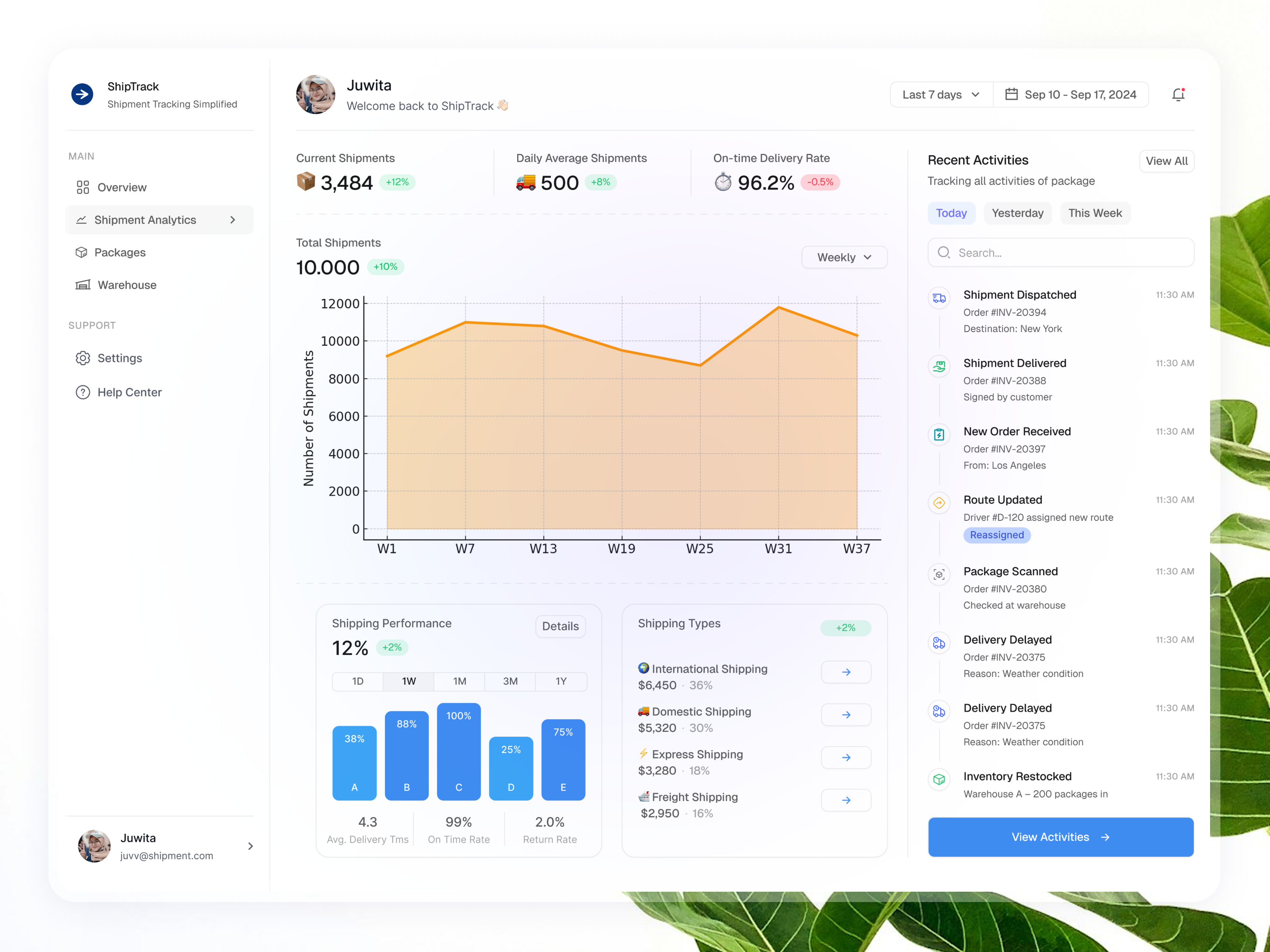The height and width of the screenshot is (952, 1270).
Task: Click the calendar icon beside Sep 10
Action: [x=1011, y=94]
